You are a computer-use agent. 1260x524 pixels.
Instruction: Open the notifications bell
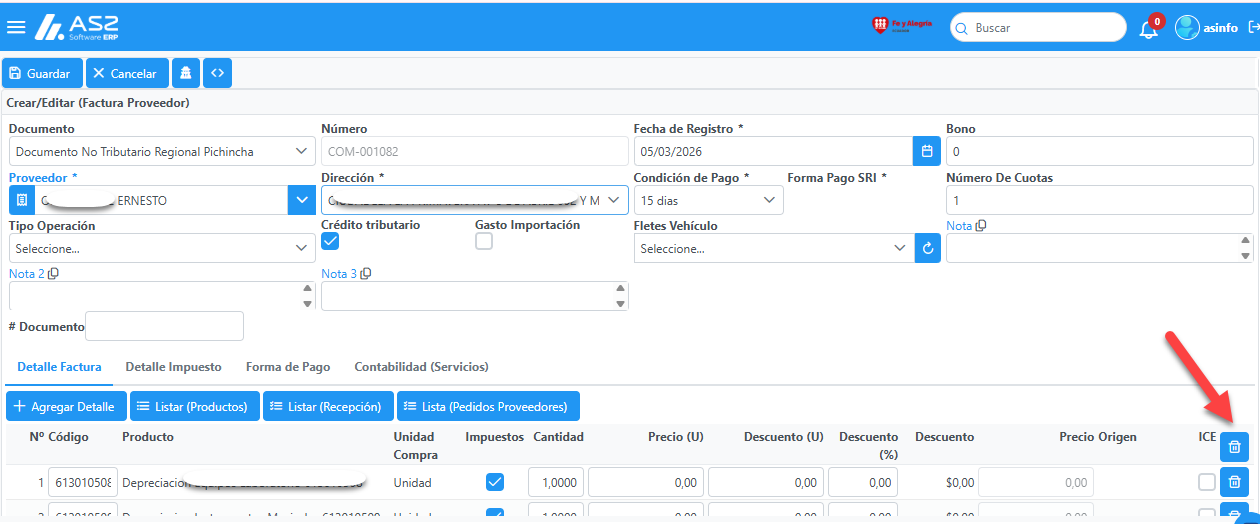(x=1149, y=29)
